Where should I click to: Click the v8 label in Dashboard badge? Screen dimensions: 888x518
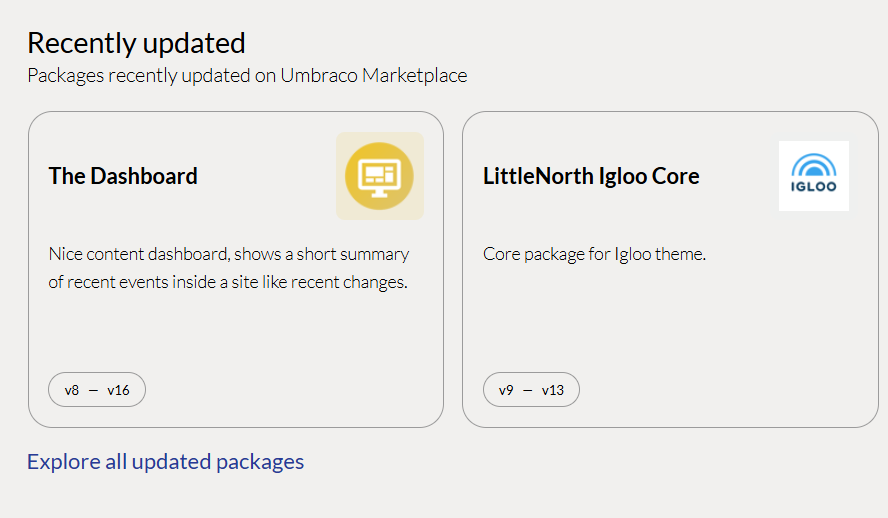pos(72,390)
